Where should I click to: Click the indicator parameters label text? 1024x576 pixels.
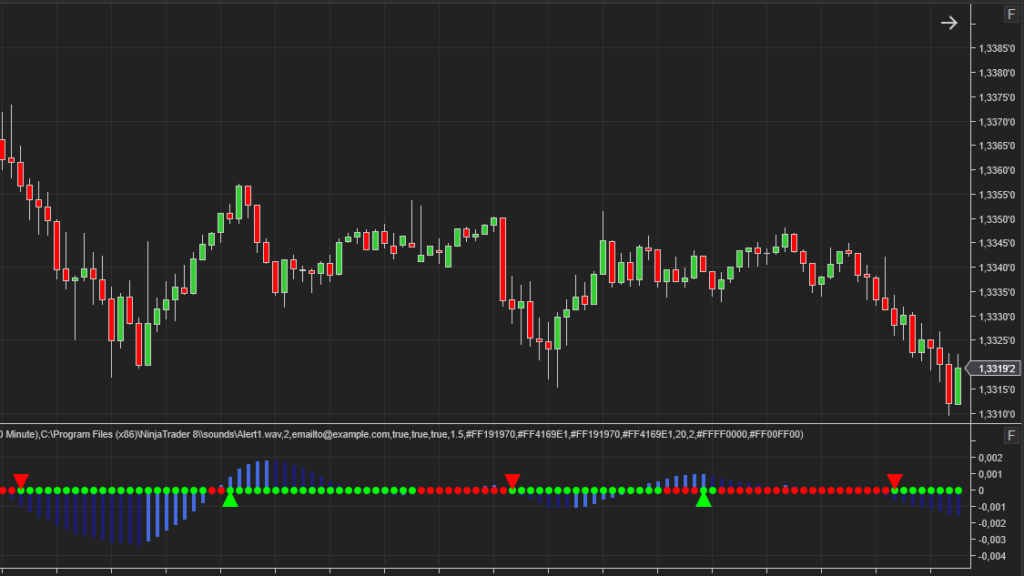point(400,435)
